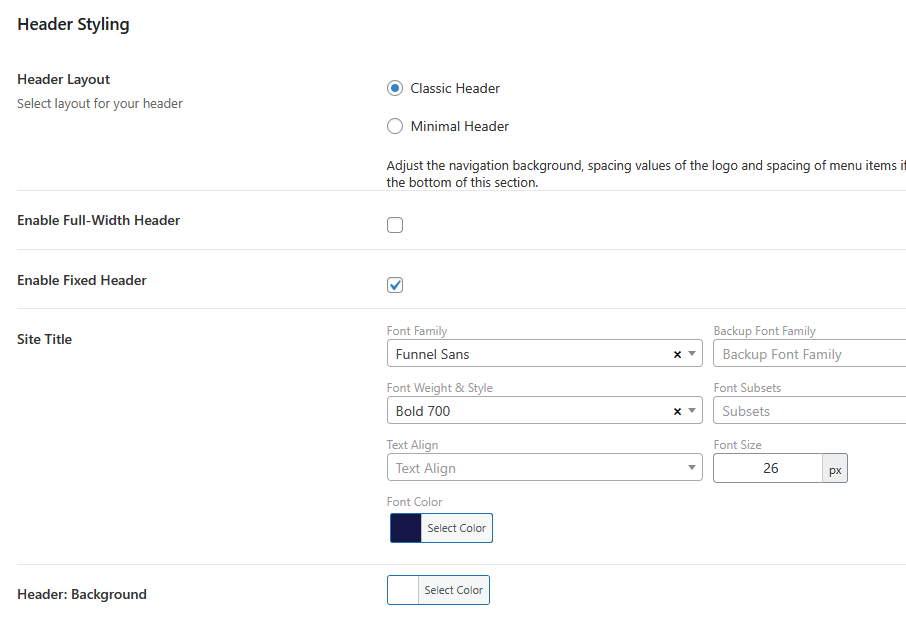The image size is (906, 619).
Task: Click the Font Size field label
Action: pyautogui.click(x=737, y=445)
